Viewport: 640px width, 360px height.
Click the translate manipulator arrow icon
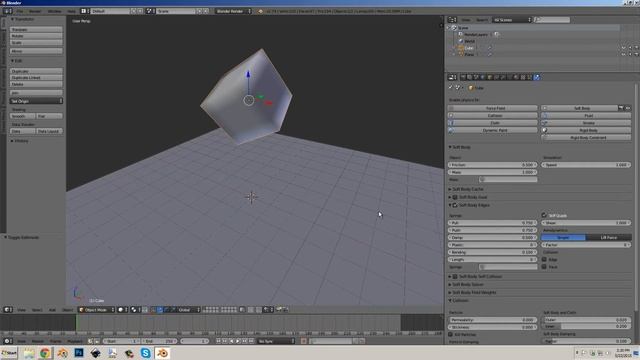[x=160, y=310]
